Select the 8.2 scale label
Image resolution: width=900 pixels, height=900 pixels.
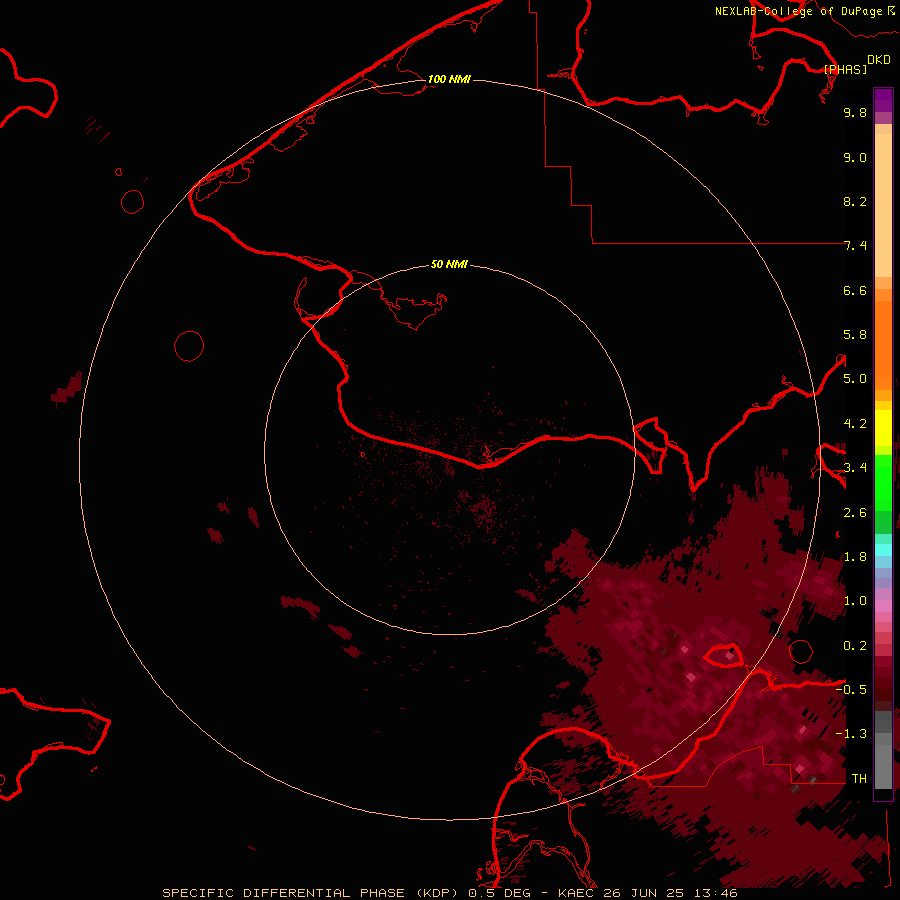point(855,201)
